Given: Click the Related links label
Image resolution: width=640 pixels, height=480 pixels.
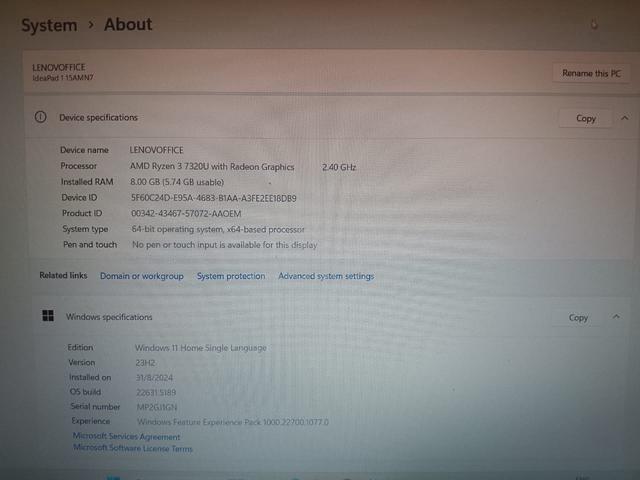Looking at the screenshot, I should click(63, 276).
